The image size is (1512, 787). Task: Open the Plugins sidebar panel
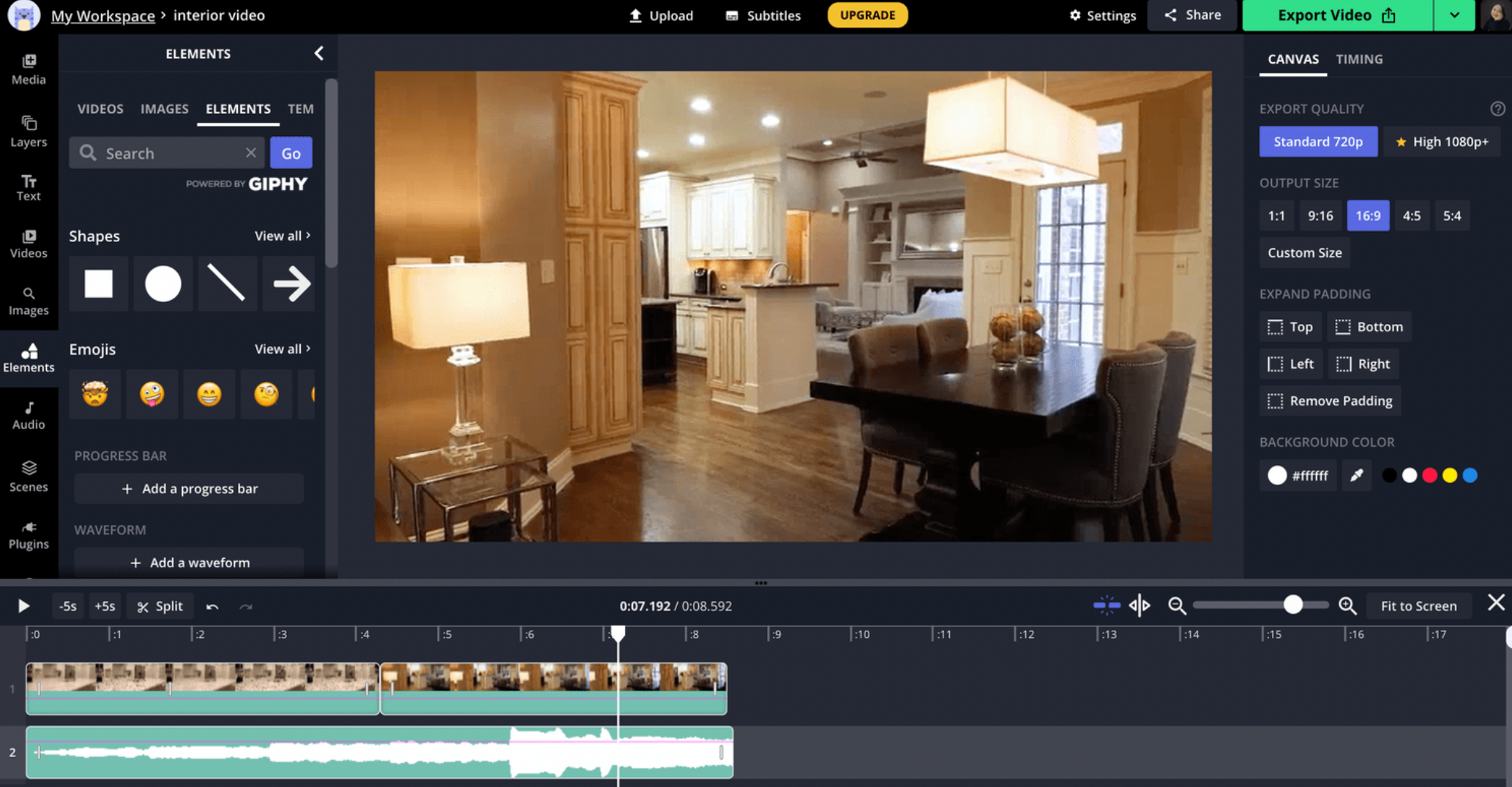tap(29, 535)
